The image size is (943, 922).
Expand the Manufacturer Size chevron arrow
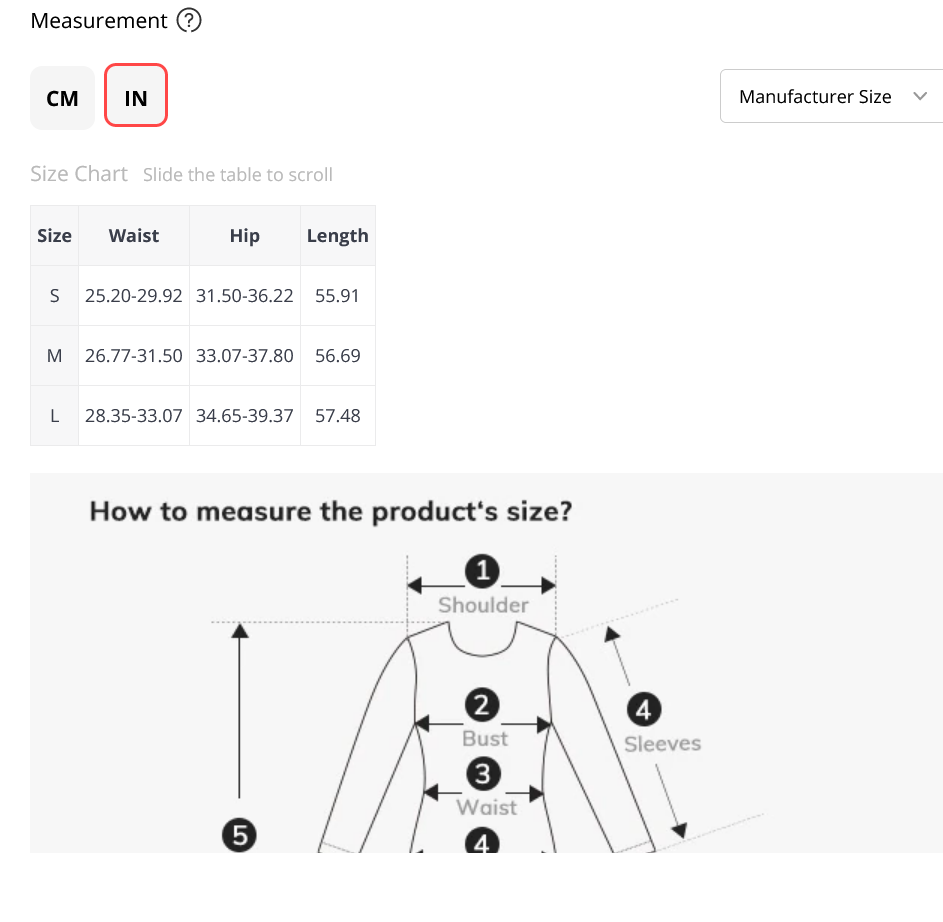[920, 96]
